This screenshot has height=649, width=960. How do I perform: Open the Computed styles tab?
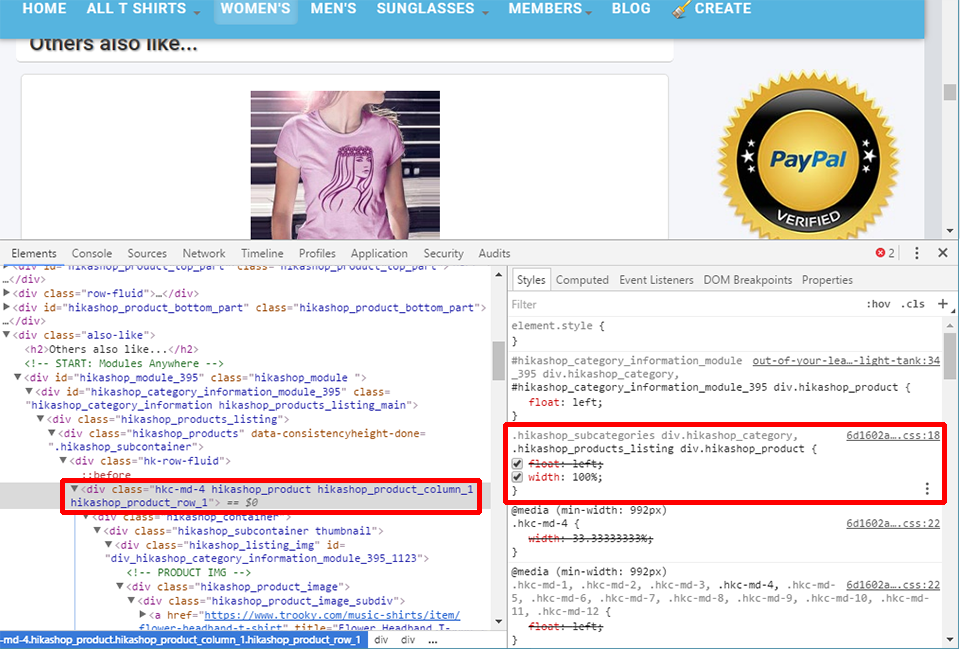(582, 280)
